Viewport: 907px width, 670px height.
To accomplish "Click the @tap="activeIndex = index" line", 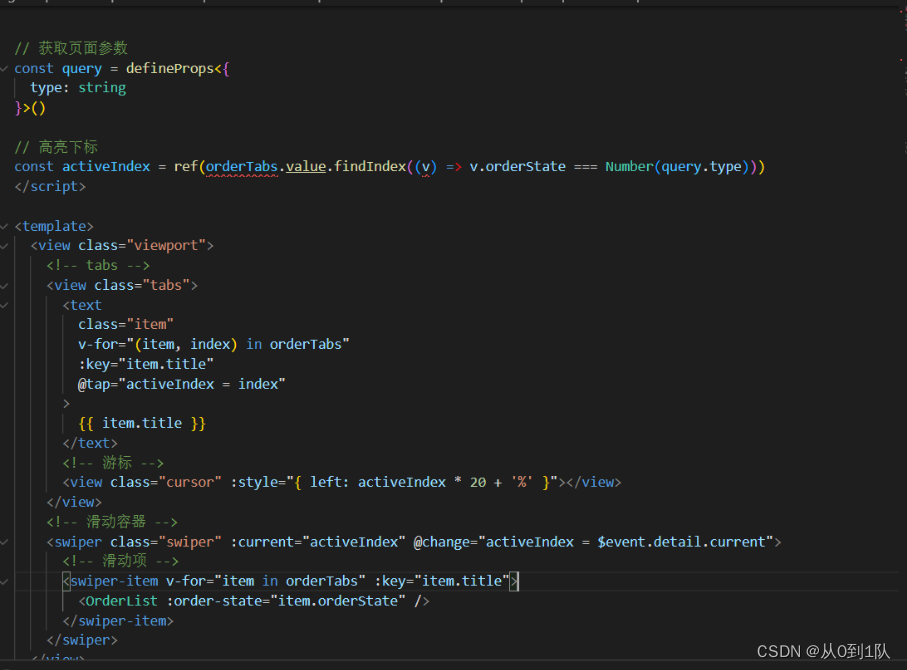I will pos(182,384).
